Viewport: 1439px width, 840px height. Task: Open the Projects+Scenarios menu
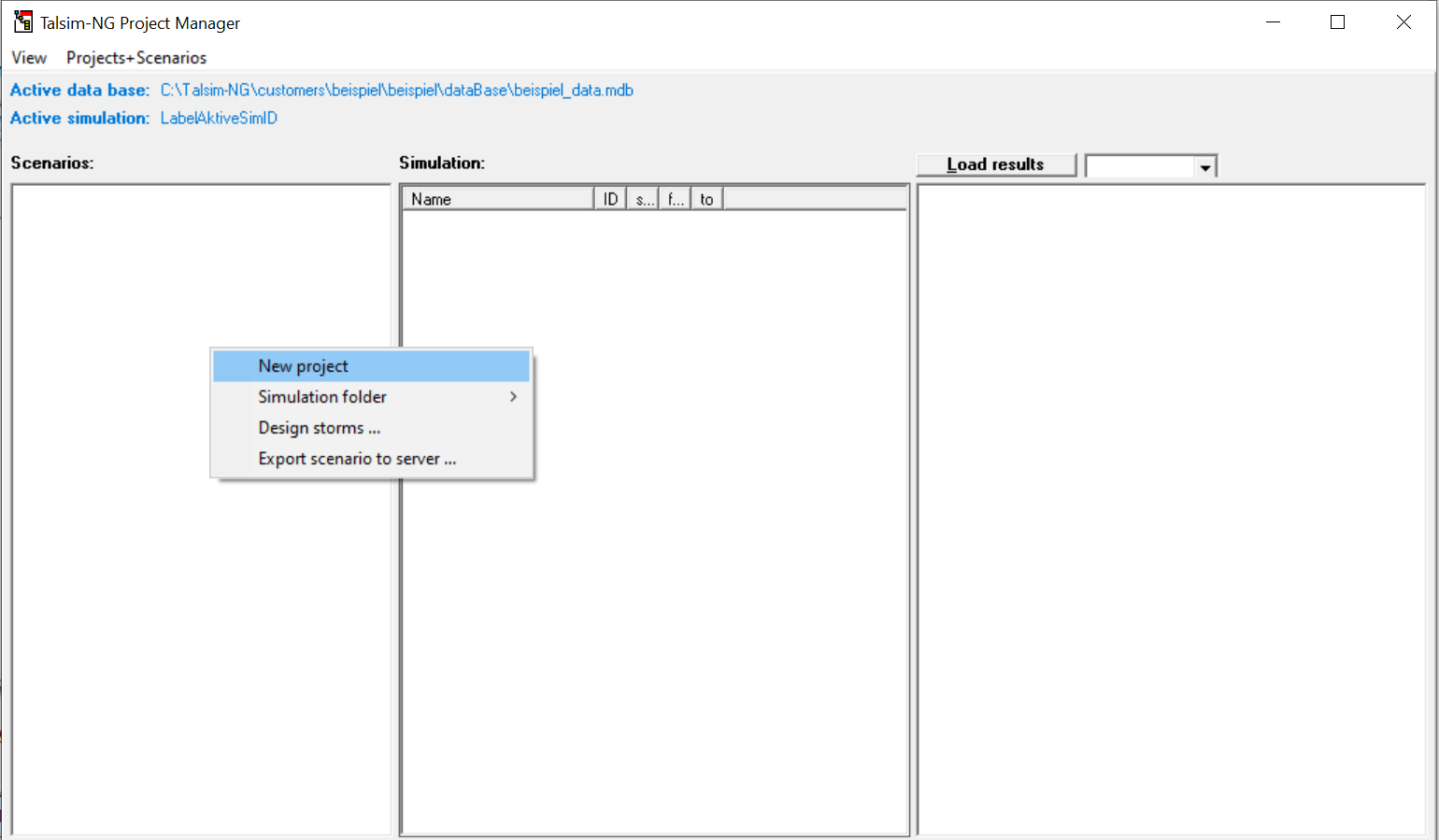click(136, 58)
